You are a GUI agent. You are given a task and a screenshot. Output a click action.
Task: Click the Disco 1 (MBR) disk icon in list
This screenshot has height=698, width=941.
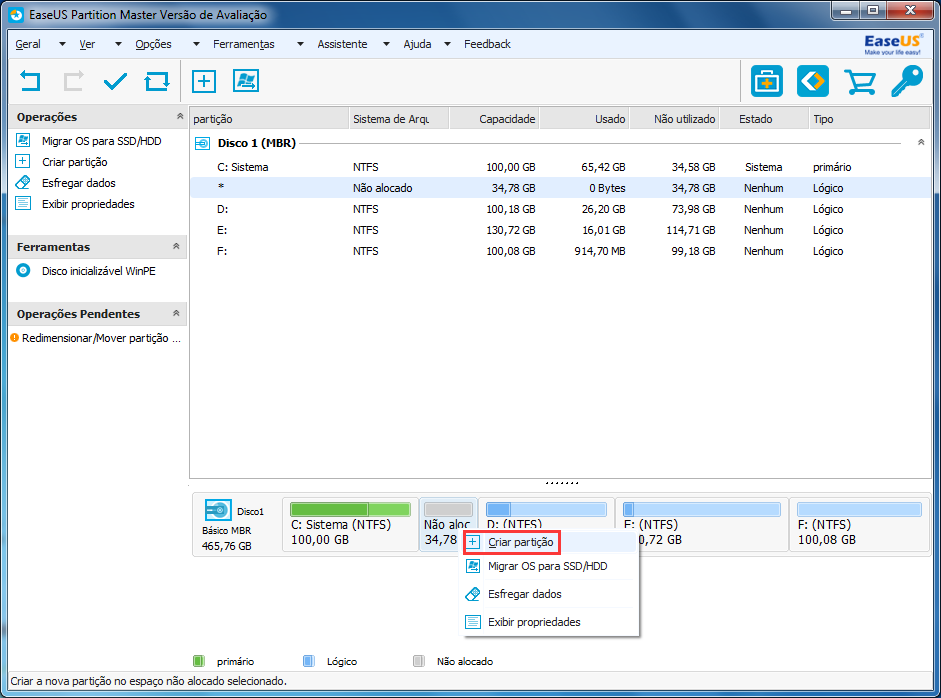coord(203,143)
